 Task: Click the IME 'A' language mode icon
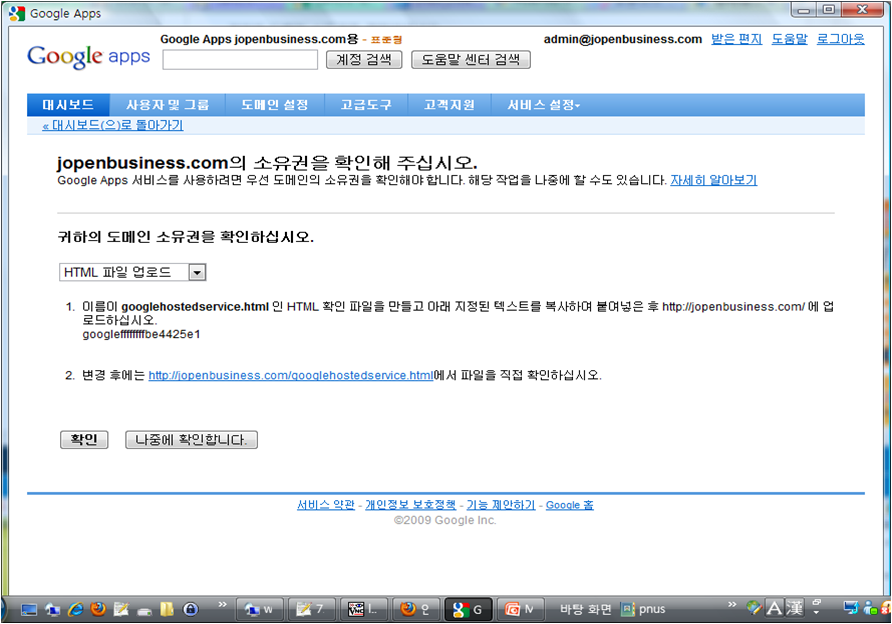tap(774, 609)
